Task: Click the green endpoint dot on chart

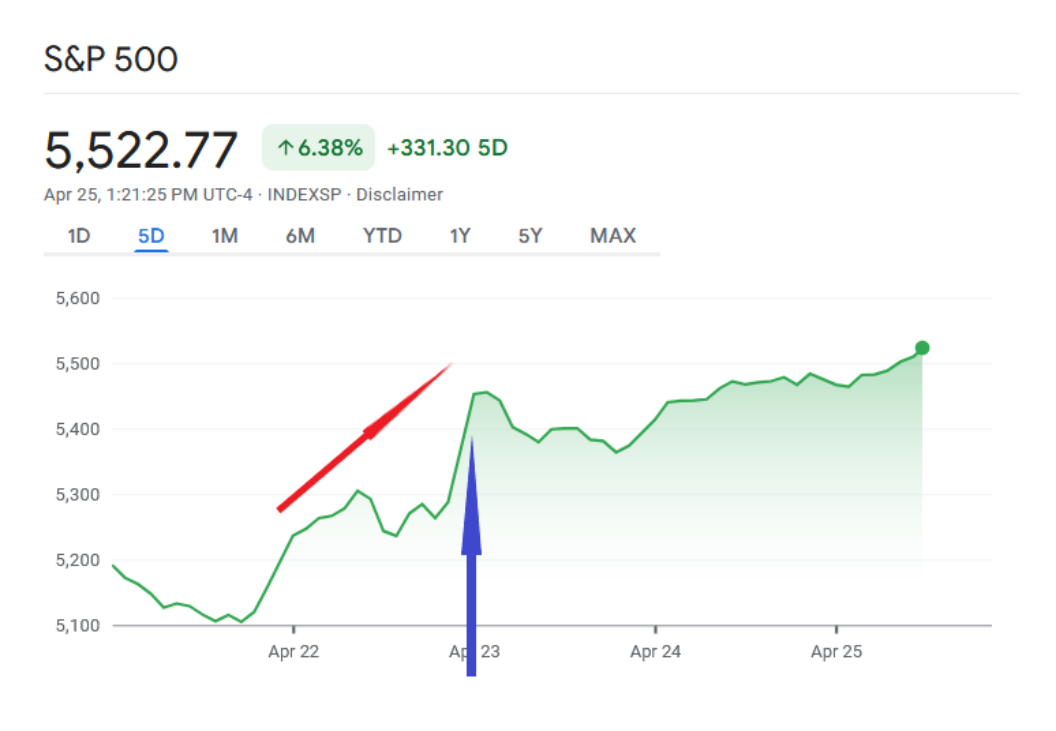Action: (x=922, y=348)
